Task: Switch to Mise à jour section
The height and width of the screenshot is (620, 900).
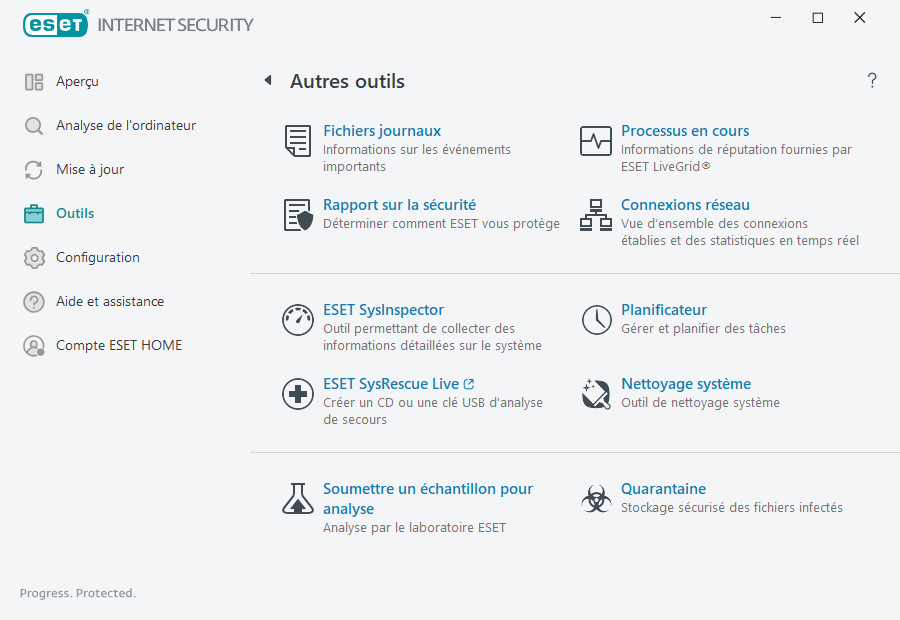Action: pos(90,170)
